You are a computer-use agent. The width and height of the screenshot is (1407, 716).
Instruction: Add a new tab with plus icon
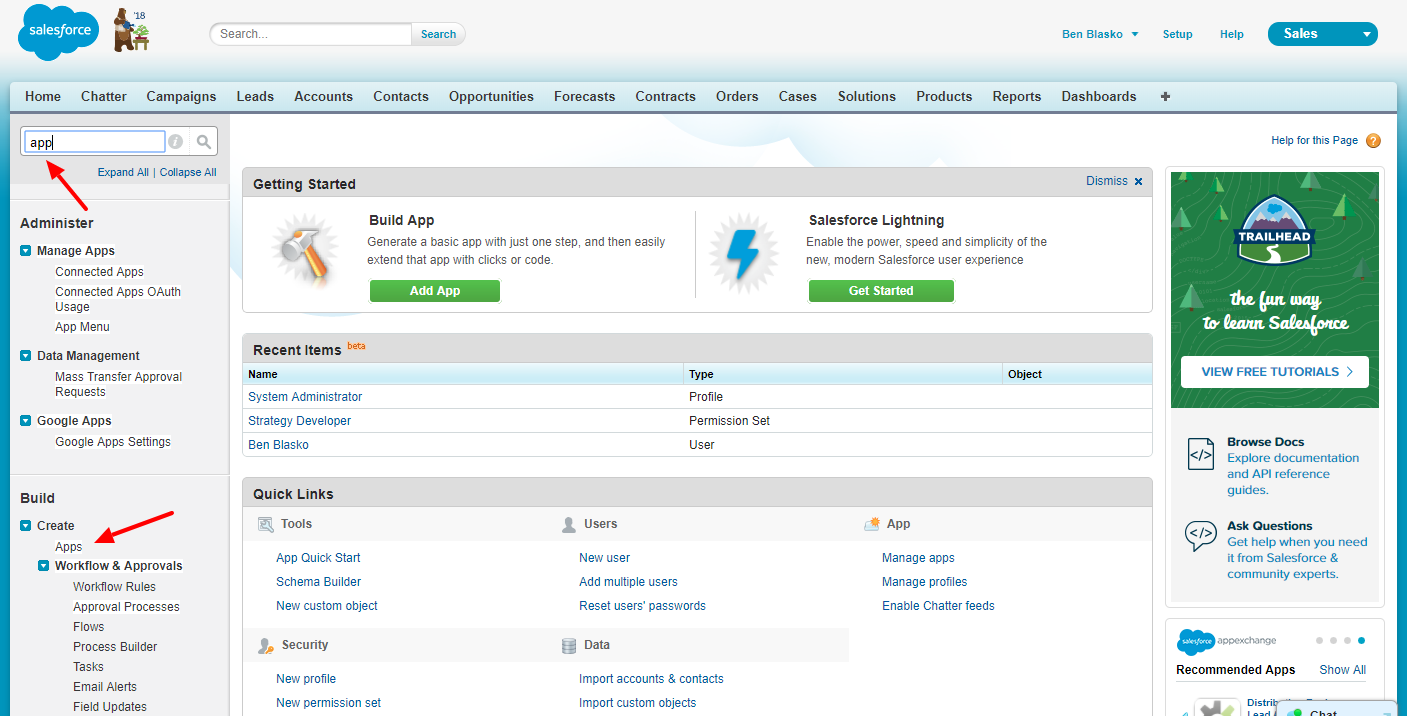(x=1165, y=97)
